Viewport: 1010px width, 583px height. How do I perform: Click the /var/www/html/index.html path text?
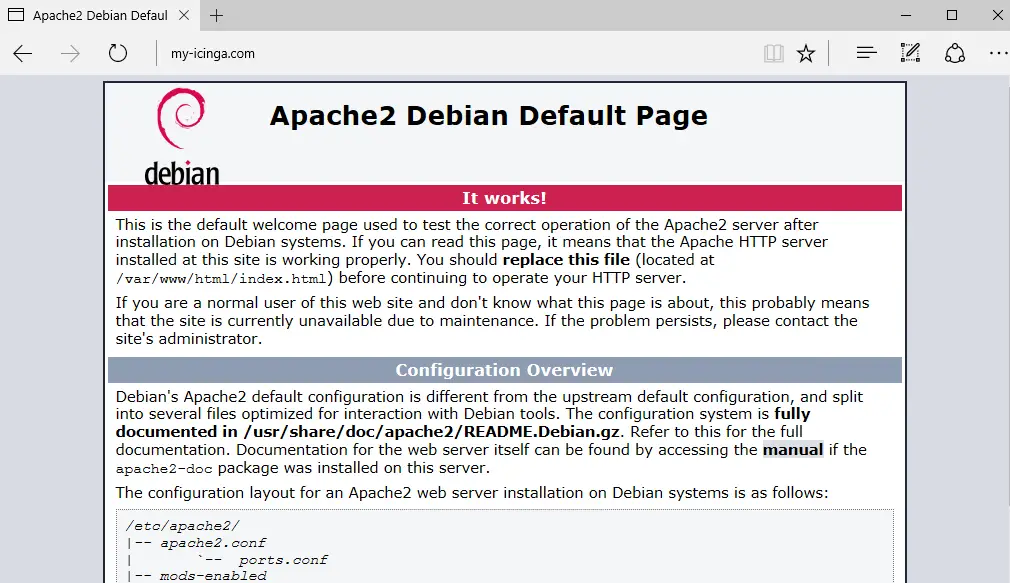[221, 279]
